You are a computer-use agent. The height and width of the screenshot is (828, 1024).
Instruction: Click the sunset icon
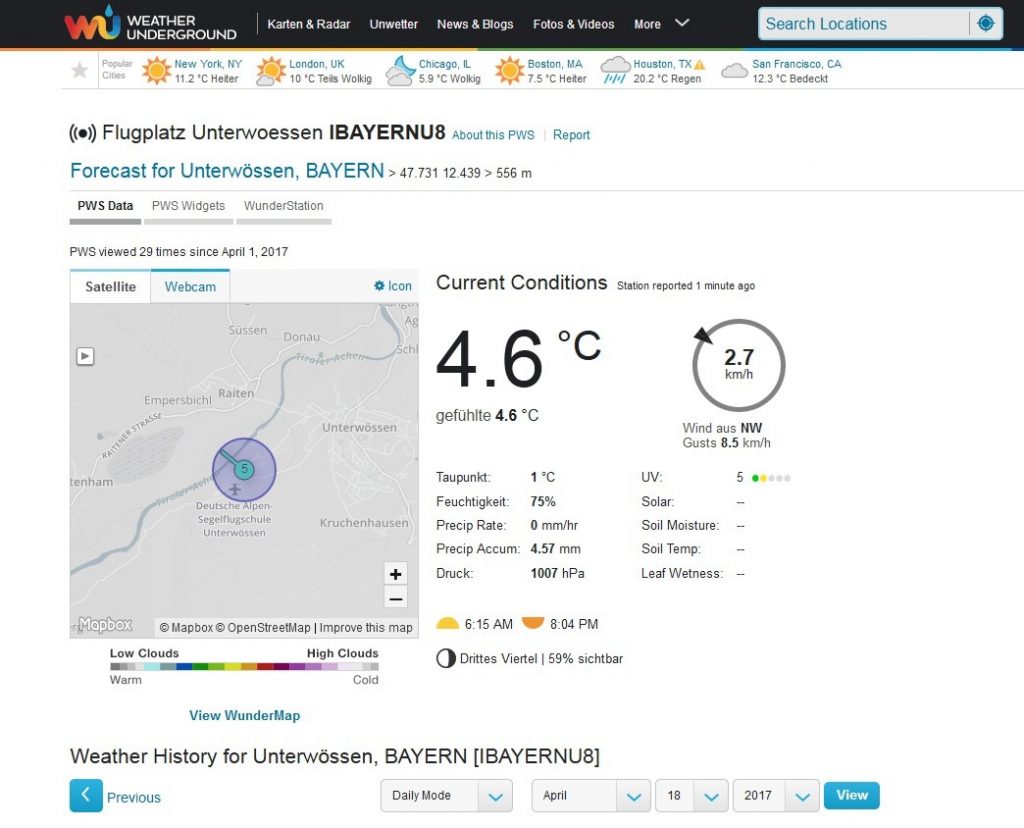[x=533, y=622]
